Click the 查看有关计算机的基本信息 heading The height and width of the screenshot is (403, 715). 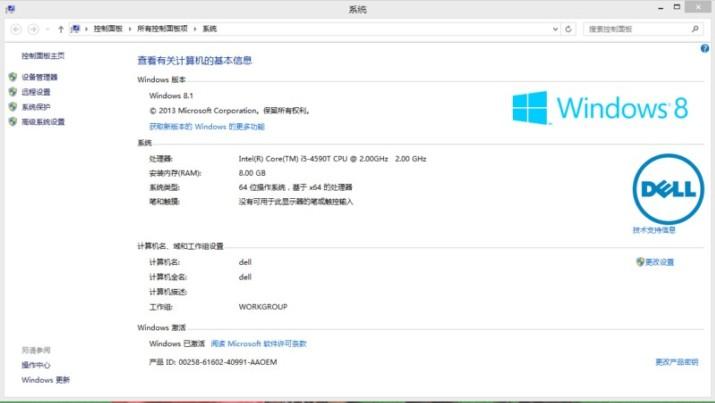click(x=195, y=61)
